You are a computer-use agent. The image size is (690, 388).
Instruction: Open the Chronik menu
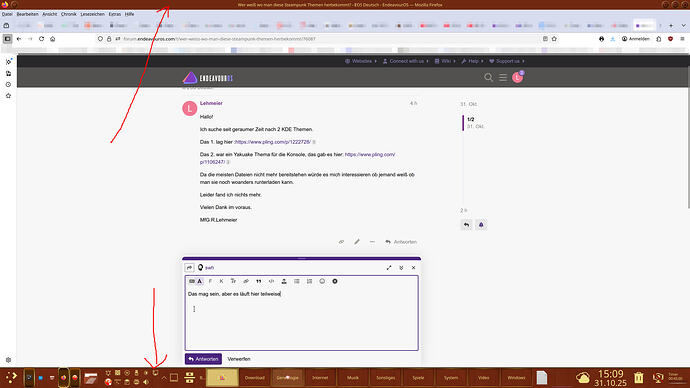click(x=69, y=14)
